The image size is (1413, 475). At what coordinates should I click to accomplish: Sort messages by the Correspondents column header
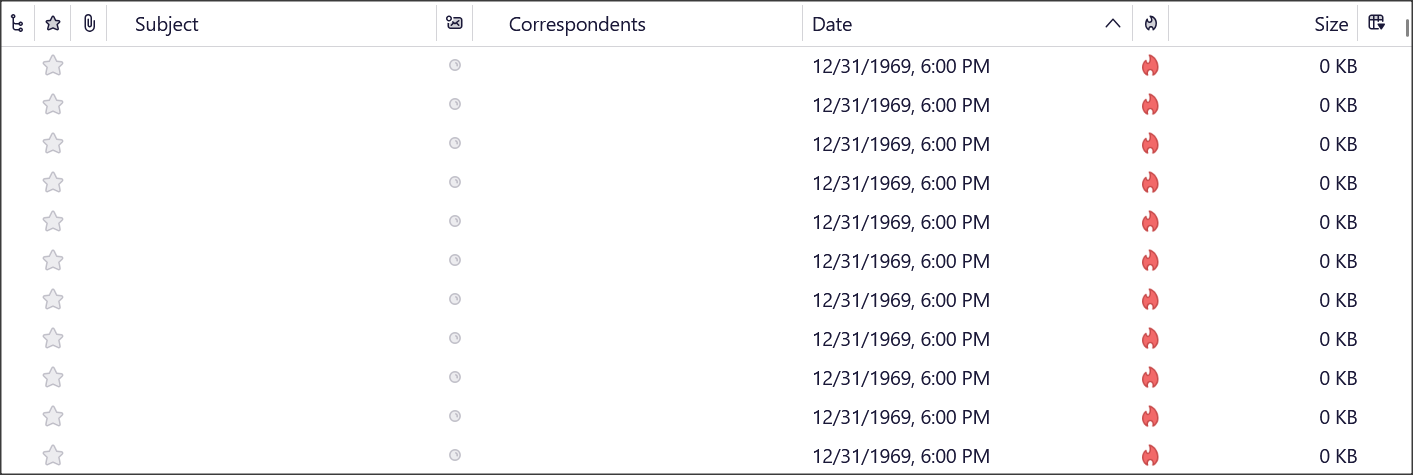(x=577, y=24)
